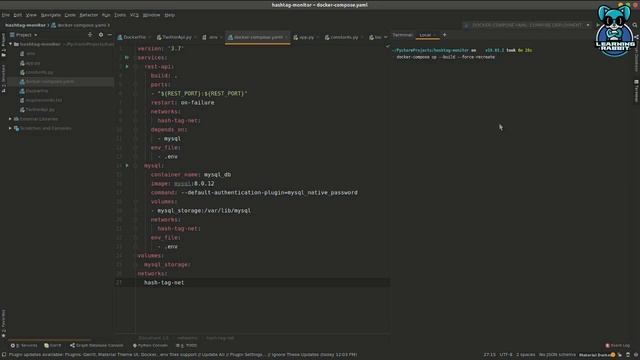Click the No JSON schema status entry
Image resolution: width=640 pixels, height=360 pixels.
point(557,355)
